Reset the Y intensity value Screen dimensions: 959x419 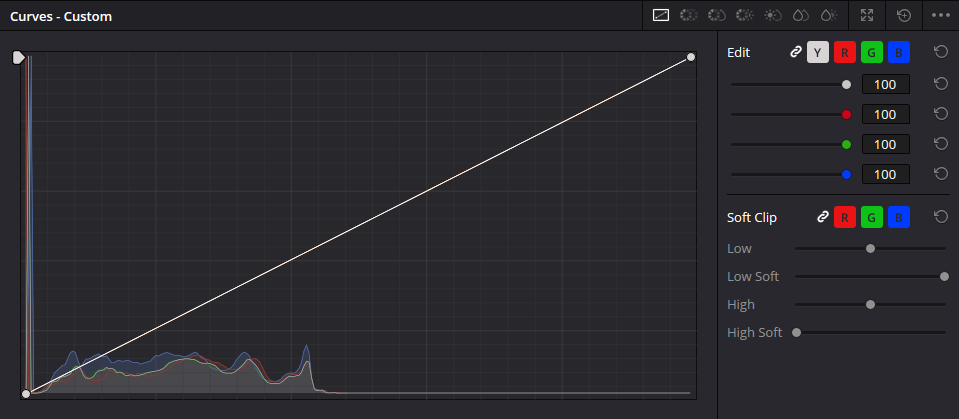(941, 84)
